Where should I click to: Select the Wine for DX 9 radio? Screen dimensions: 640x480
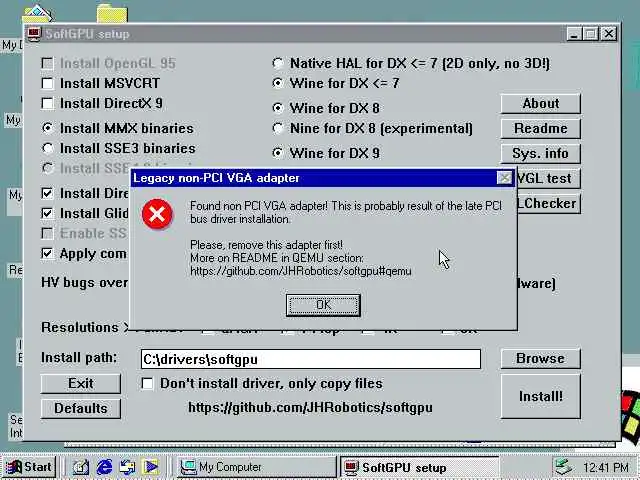[278, 153]
